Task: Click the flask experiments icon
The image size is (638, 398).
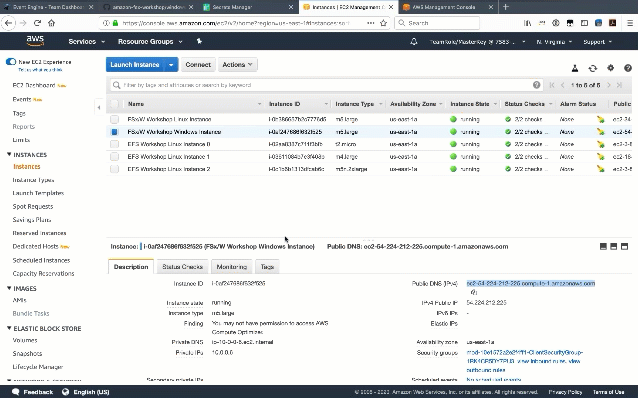Action: [575, 68]
